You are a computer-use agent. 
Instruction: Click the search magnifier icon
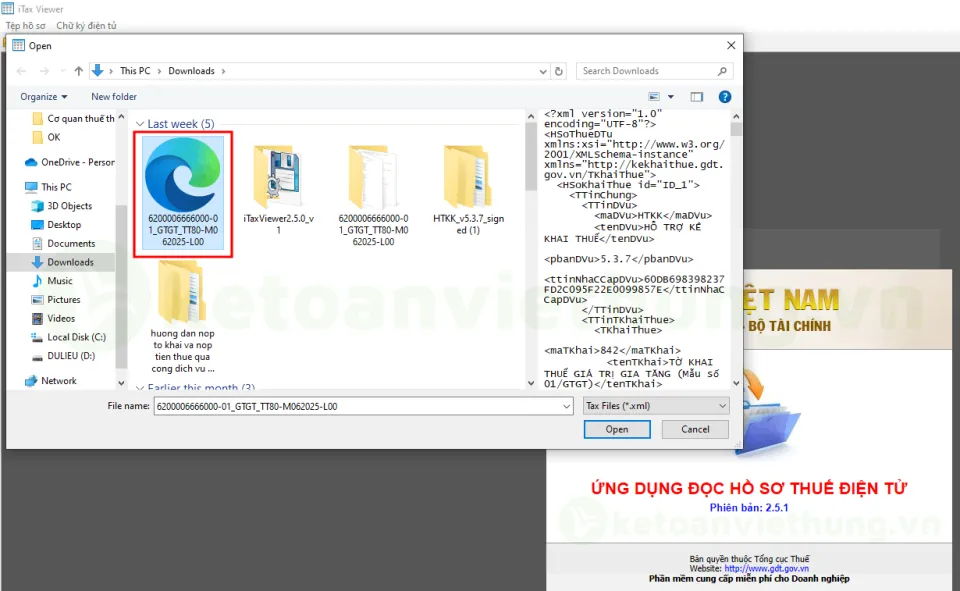[722, 71]
